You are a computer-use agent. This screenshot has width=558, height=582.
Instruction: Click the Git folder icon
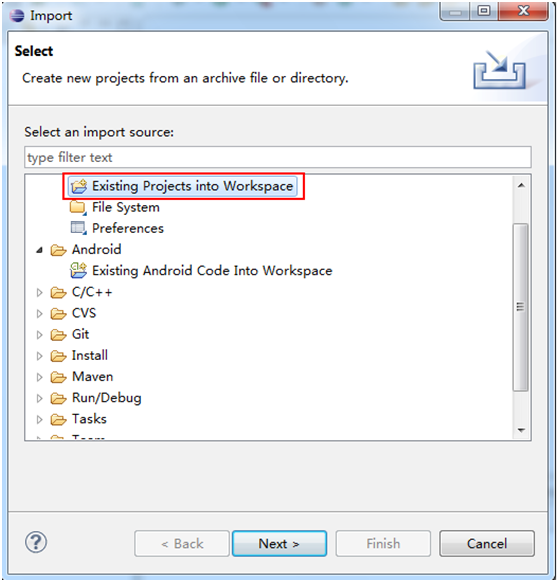58,335
